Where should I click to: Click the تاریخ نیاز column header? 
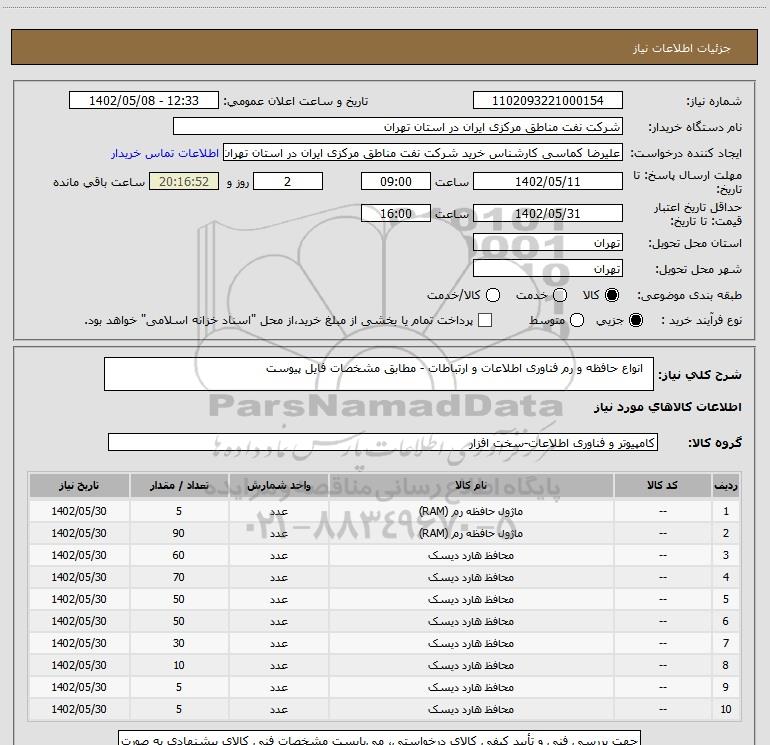79,486
